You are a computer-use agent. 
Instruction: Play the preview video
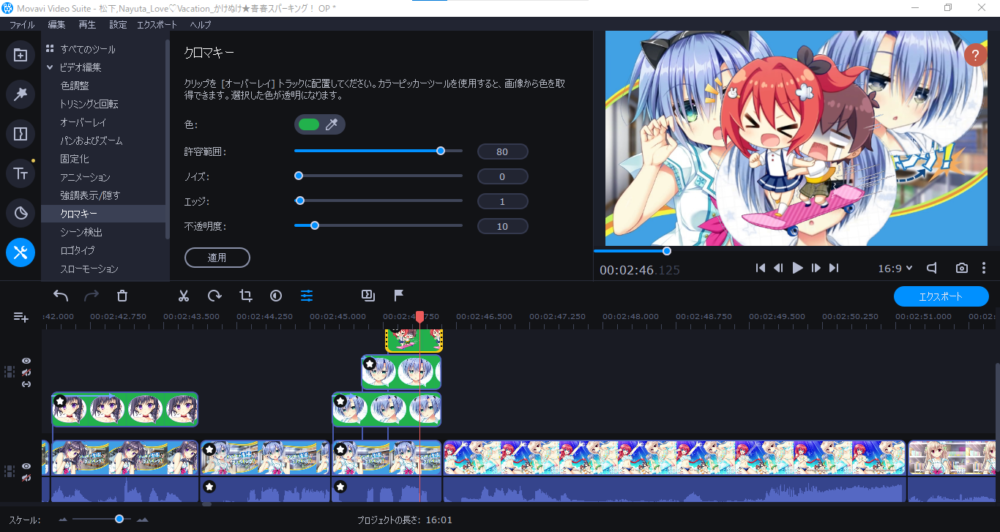point(797,269)
